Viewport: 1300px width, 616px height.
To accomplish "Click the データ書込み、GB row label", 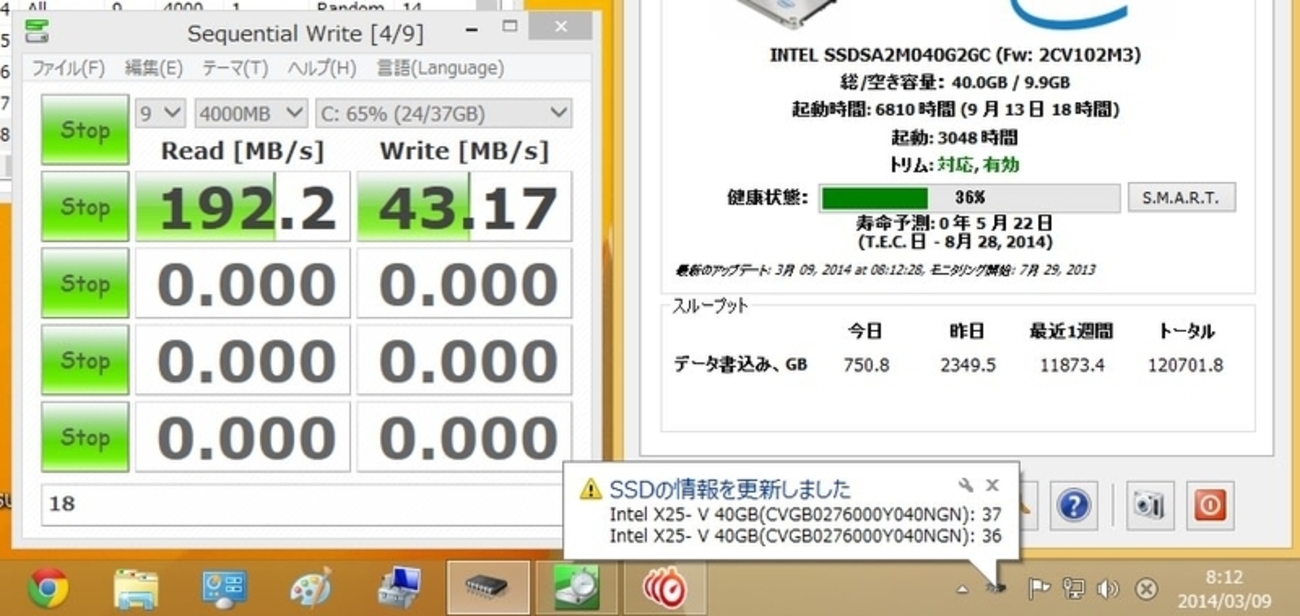I will point(741,365).
